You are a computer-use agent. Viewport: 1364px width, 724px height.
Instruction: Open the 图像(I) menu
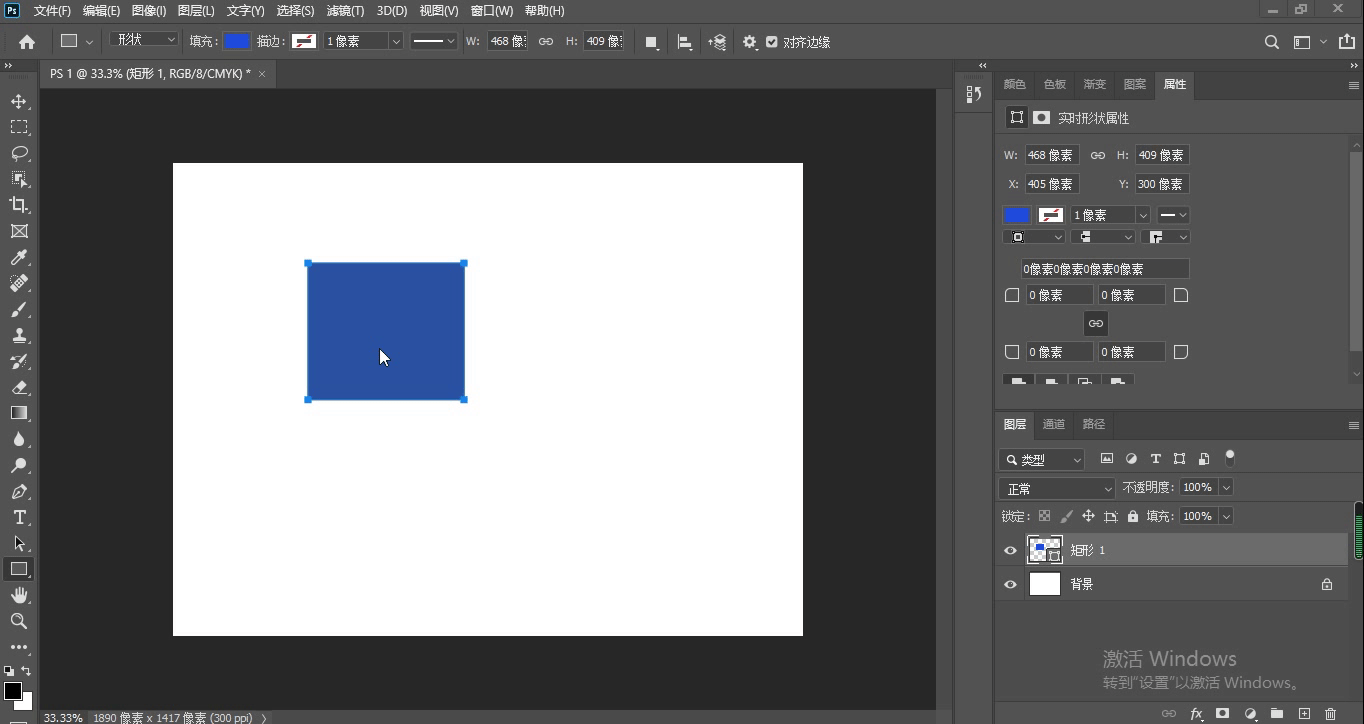(x=149, y=10)
